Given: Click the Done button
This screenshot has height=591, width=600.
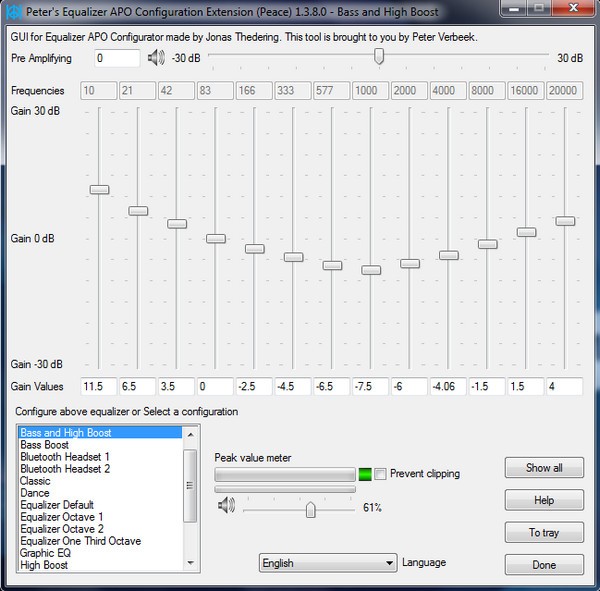Looking at the screenshot, I should click(544, 565).
